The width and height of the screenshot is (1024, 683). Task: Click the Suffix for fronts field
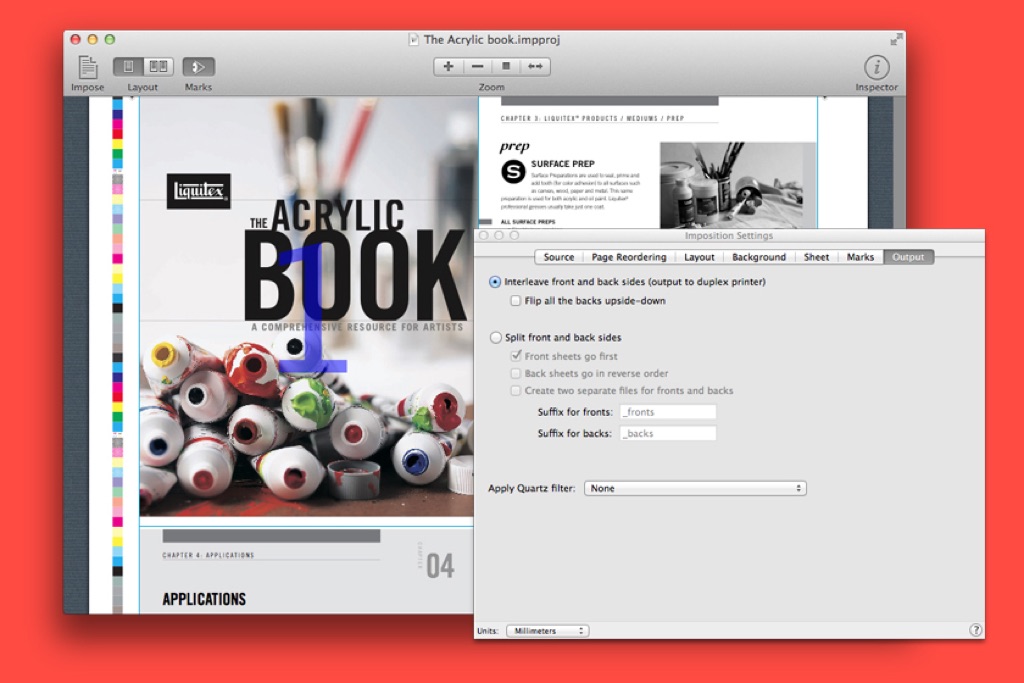coord(667,412)
